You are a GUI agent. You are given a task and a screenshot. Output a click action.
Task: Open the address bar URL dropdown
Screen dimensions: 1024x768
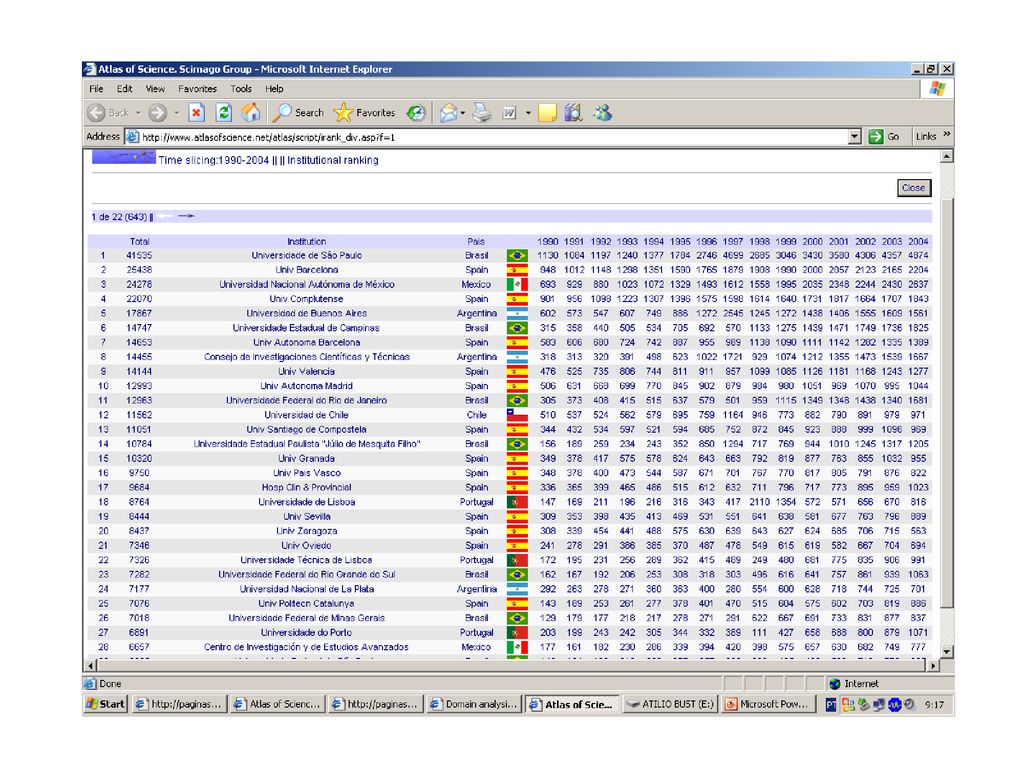[x=854, y=136]
